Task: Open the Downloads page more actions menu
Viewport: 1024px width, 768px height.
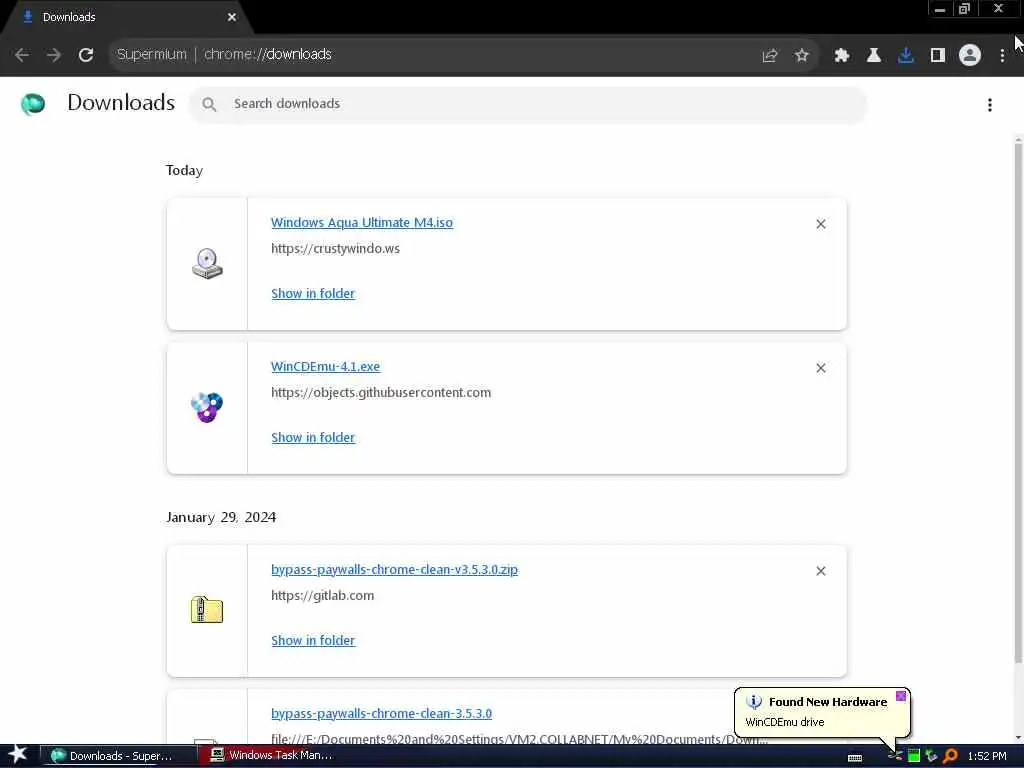Action: [990, 104]
